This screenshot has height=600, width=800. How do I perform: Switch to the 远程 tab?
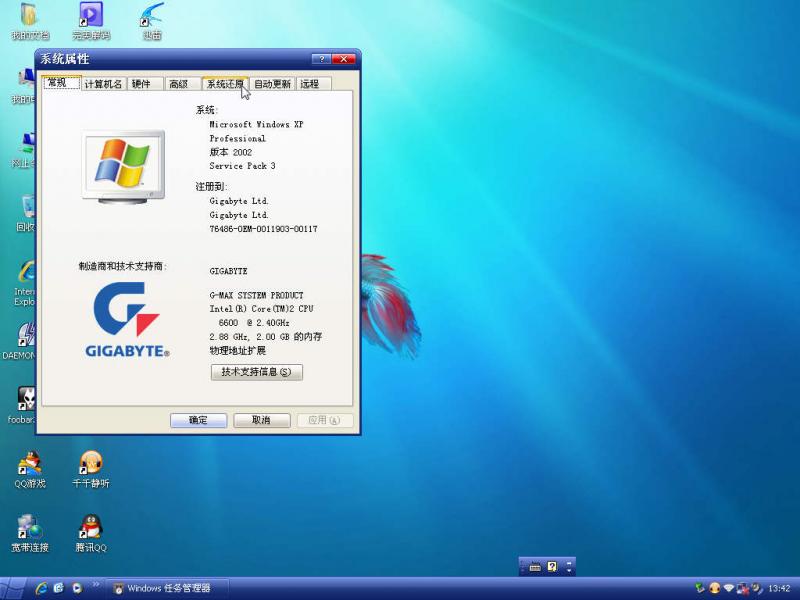[313, 84]
